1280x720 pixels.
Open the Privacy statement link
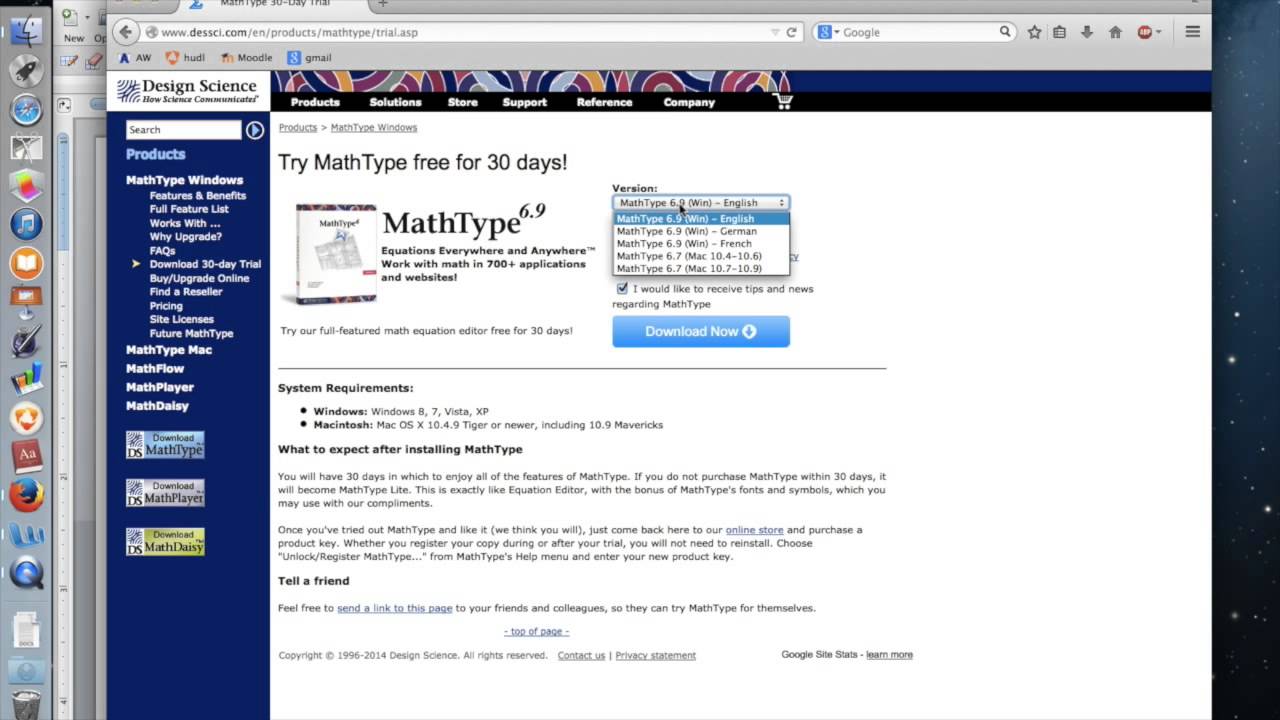[x=656, y=656]
